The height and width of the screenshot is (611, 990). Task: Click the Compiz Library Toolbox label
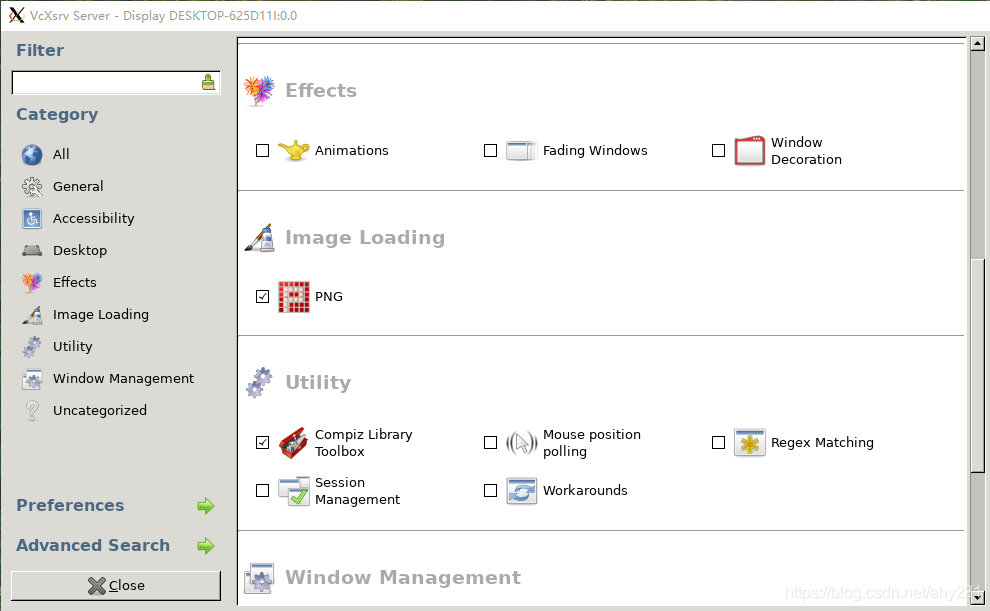(364, 443)
